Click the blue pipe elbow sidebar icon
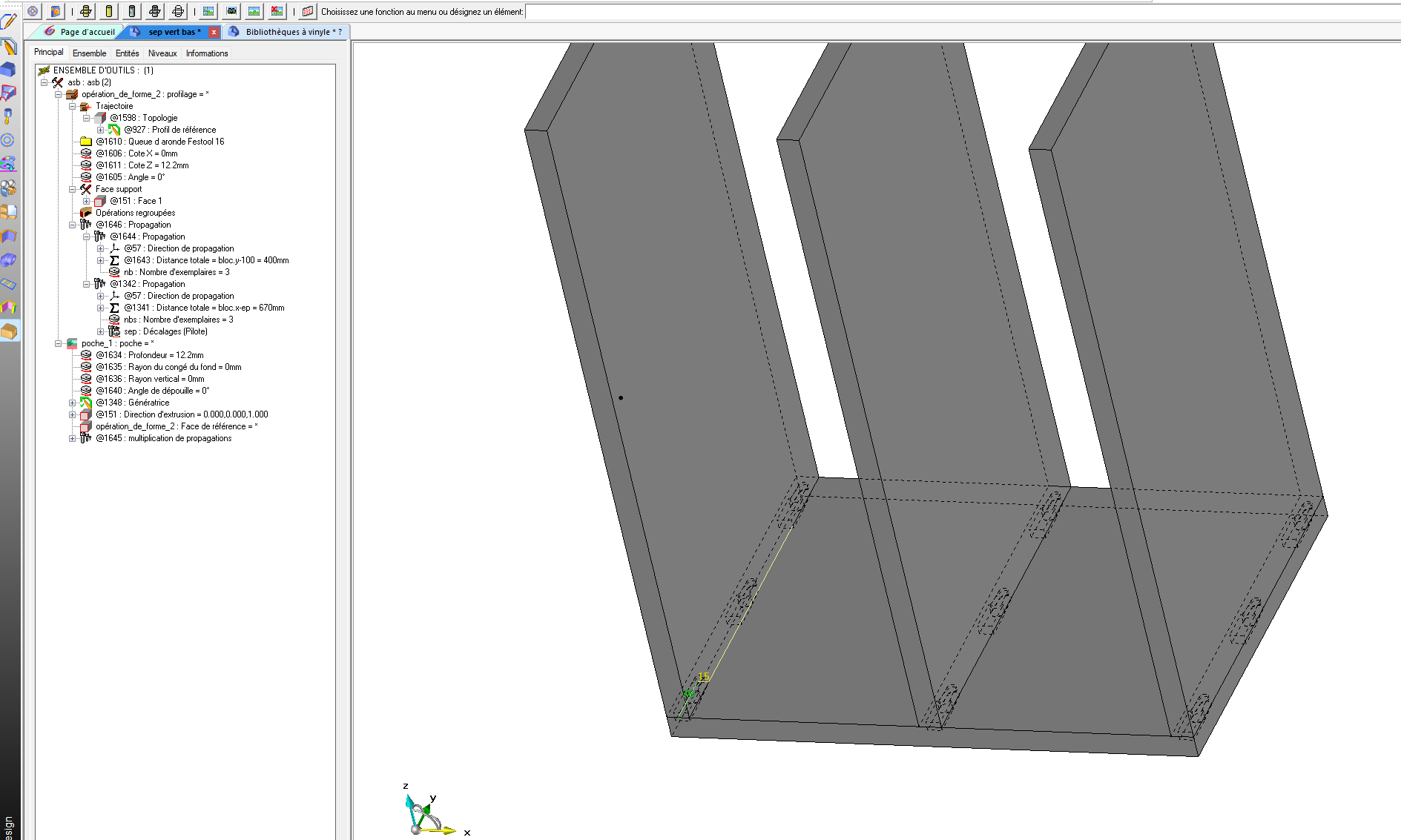The image size is (1401, 840). pos(8,259)
